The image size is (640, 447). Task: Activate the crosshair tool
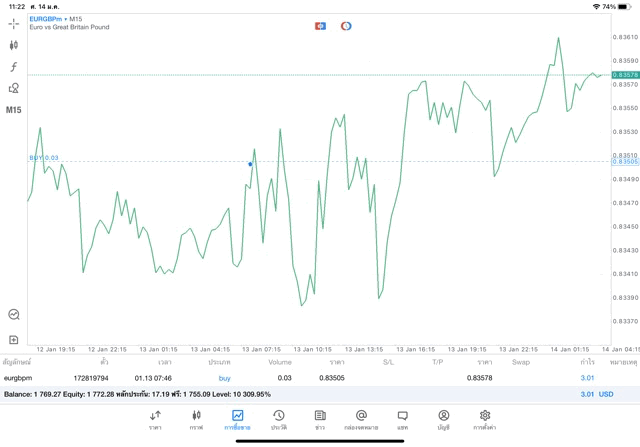(14, 23)
